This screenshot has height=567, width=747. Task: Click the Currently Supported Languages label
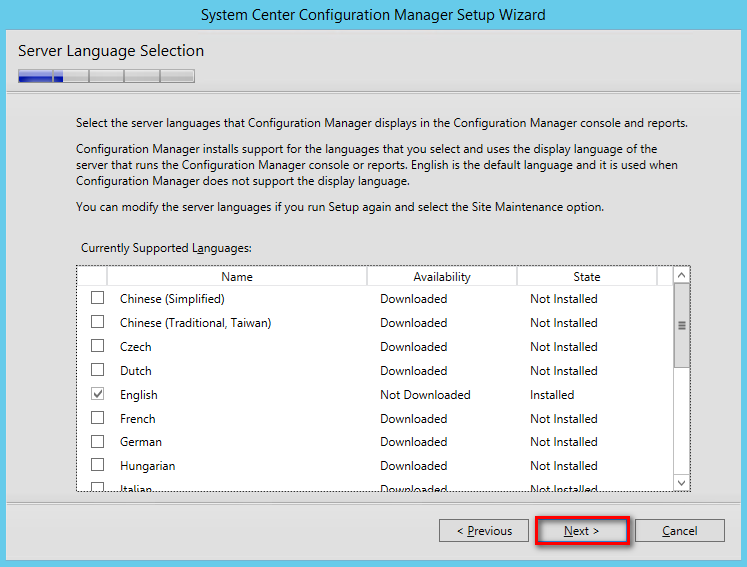[x=166, y=248]
